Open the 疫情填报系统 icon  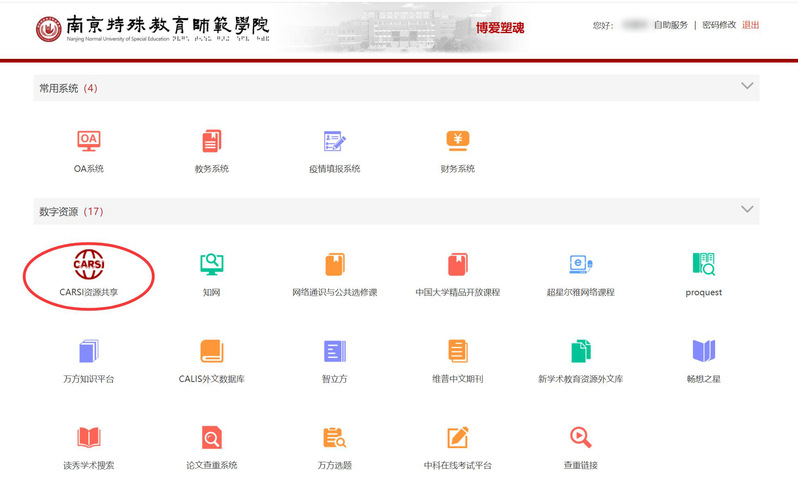[334, 141]
